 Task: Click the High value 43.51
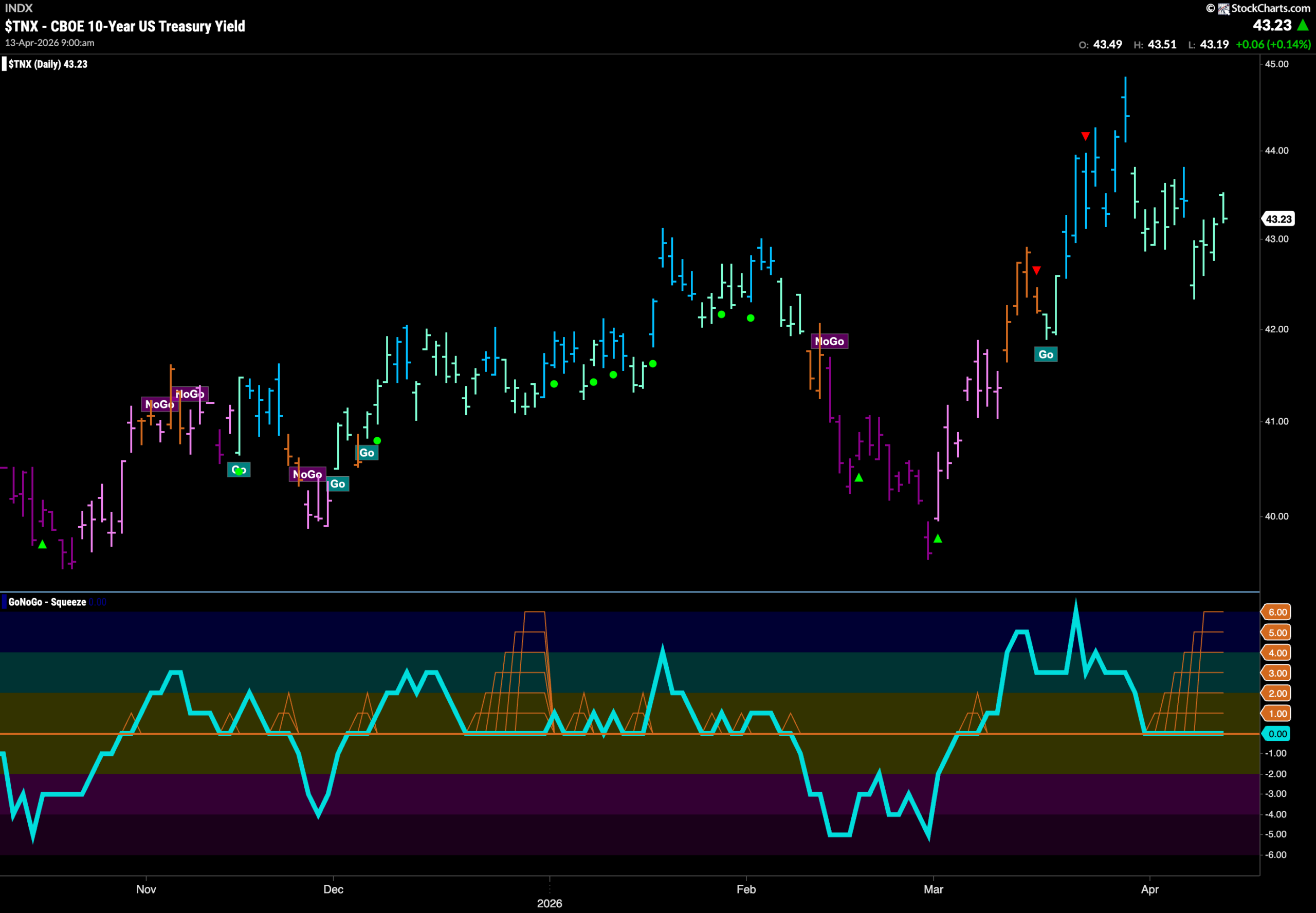click(x=1162, y=44)
